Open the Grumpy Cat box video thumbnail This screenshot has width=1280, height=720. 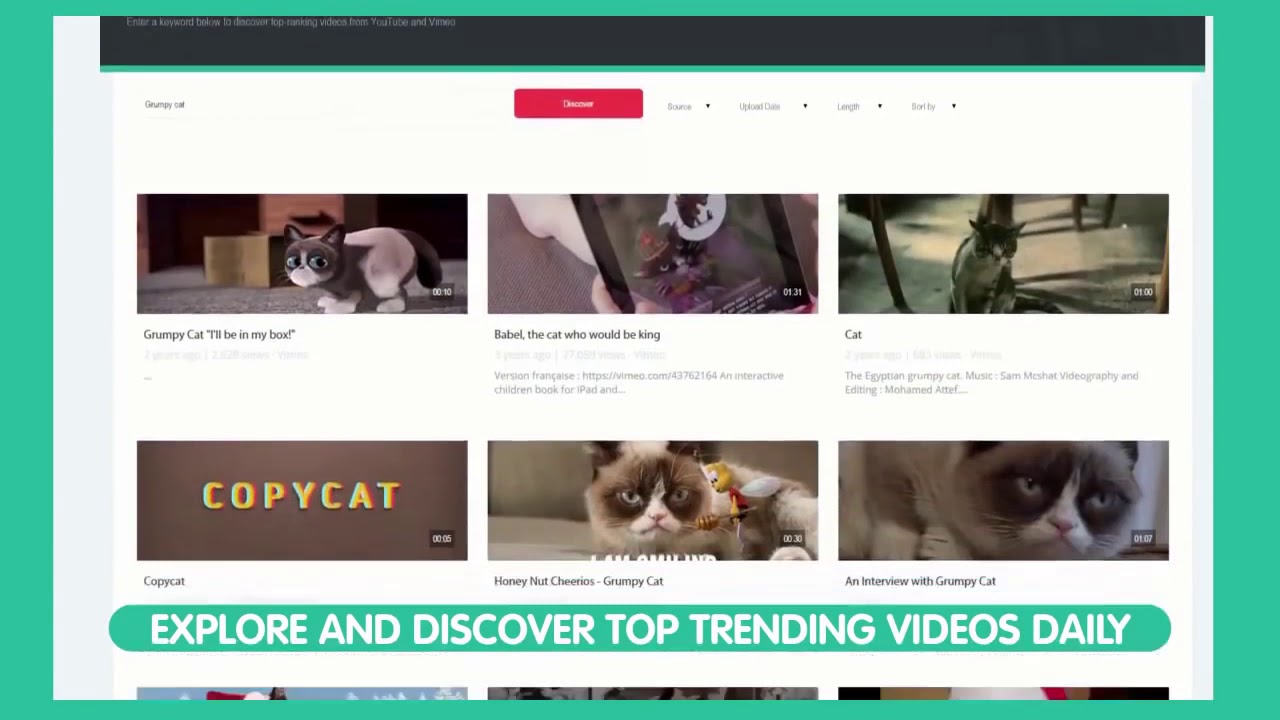tap(302, 254)
